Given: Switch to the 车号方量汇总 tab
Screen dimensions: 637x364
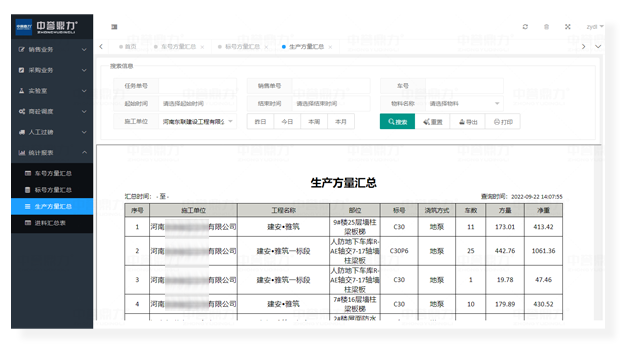Looking at the screenshot, I should 178,47.
